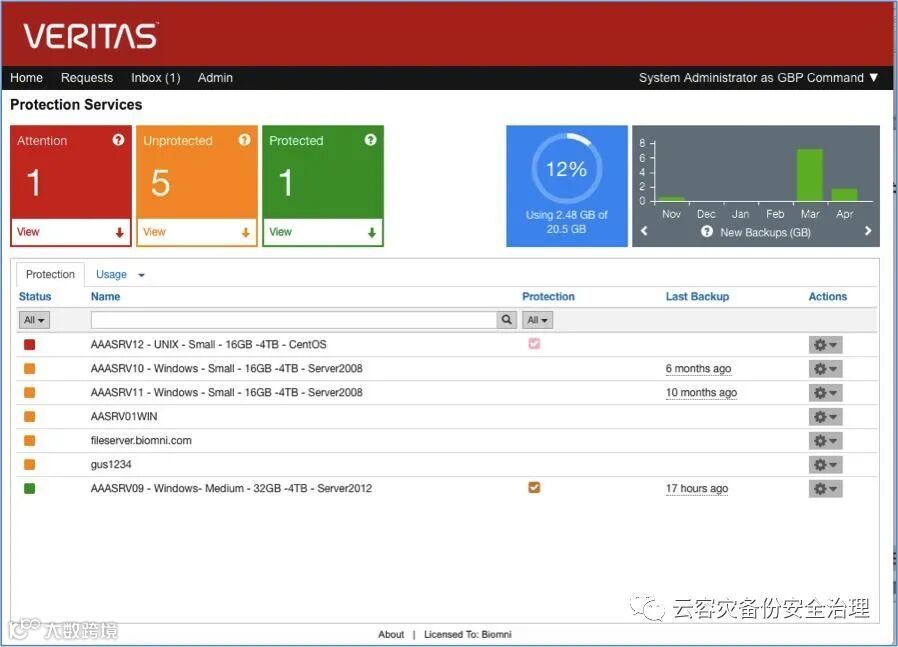This screenshot has width=898, height=647.
Task: Click the Apr bar in backups chart
Action: pyautogui.click(x=844, y=195)
